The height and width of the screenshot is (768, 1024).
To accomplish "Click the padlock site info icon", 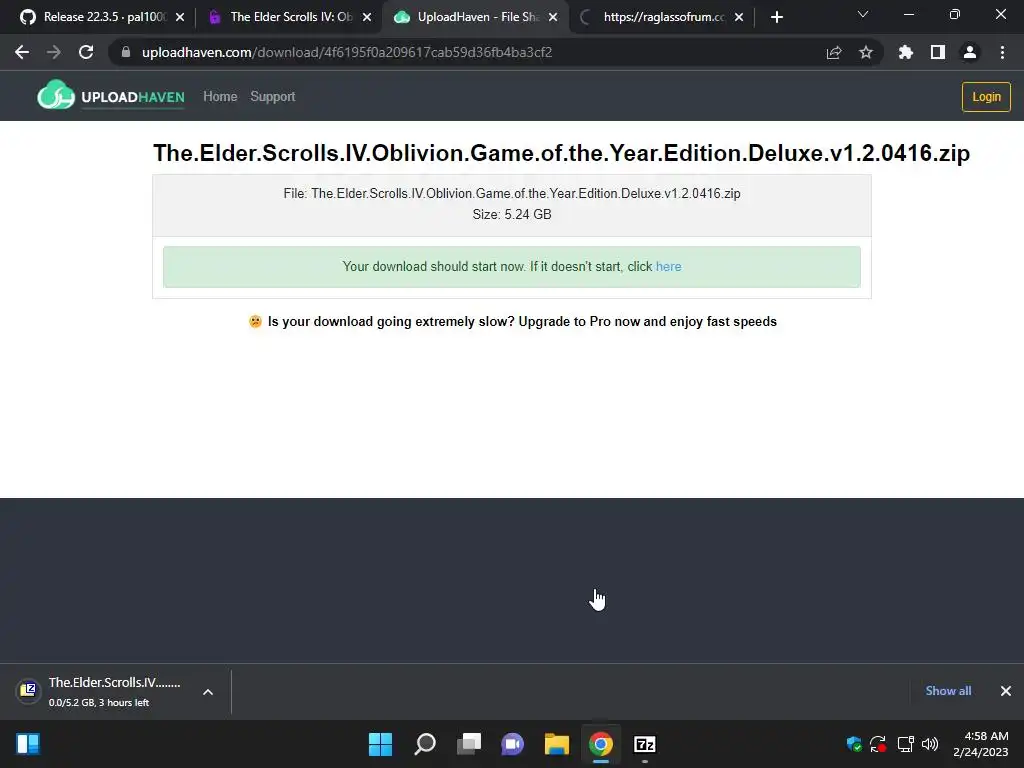I will tap(126, 52).
